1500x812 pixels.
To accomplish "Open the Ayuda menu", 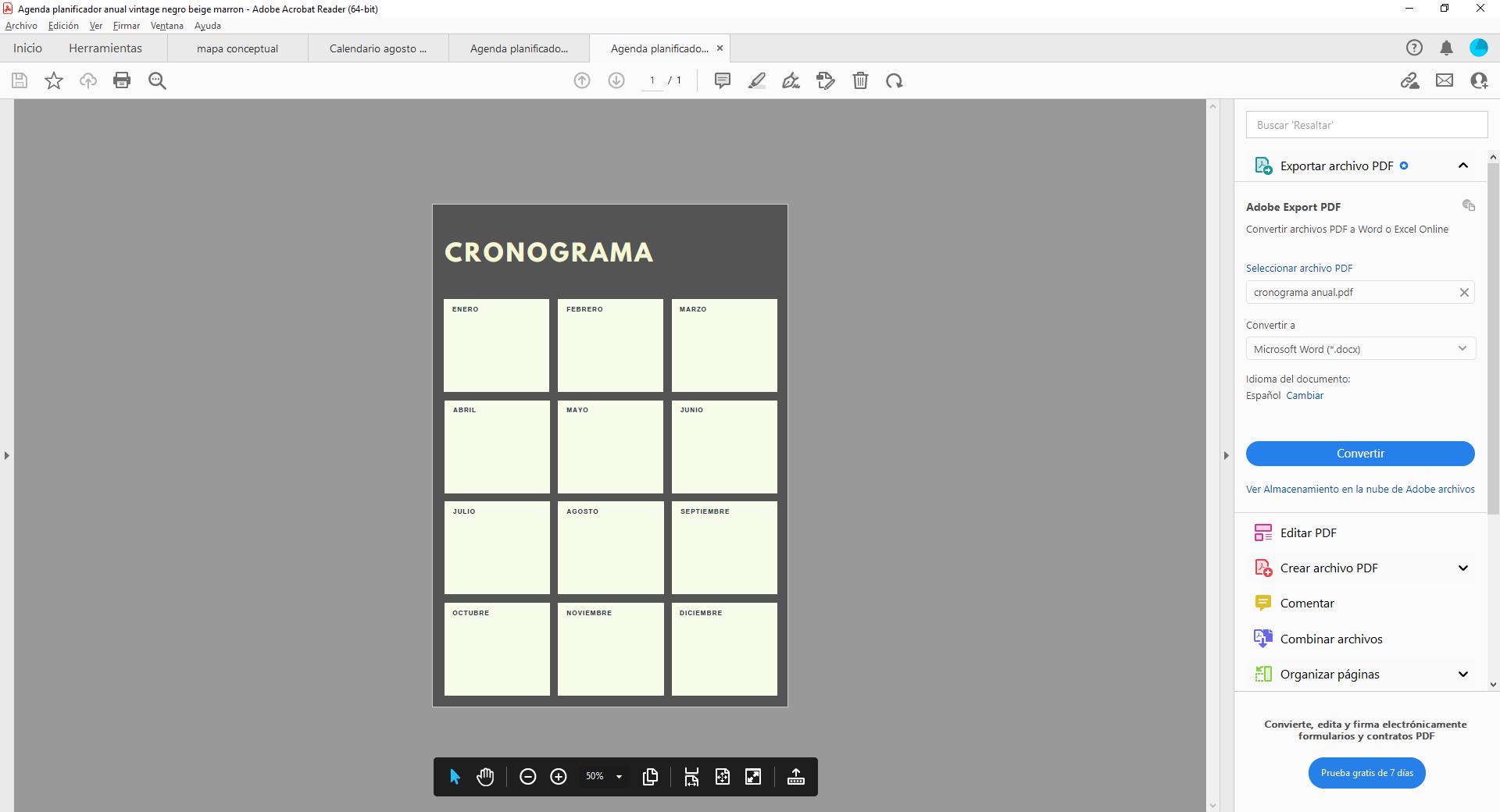I will [208, 26].
